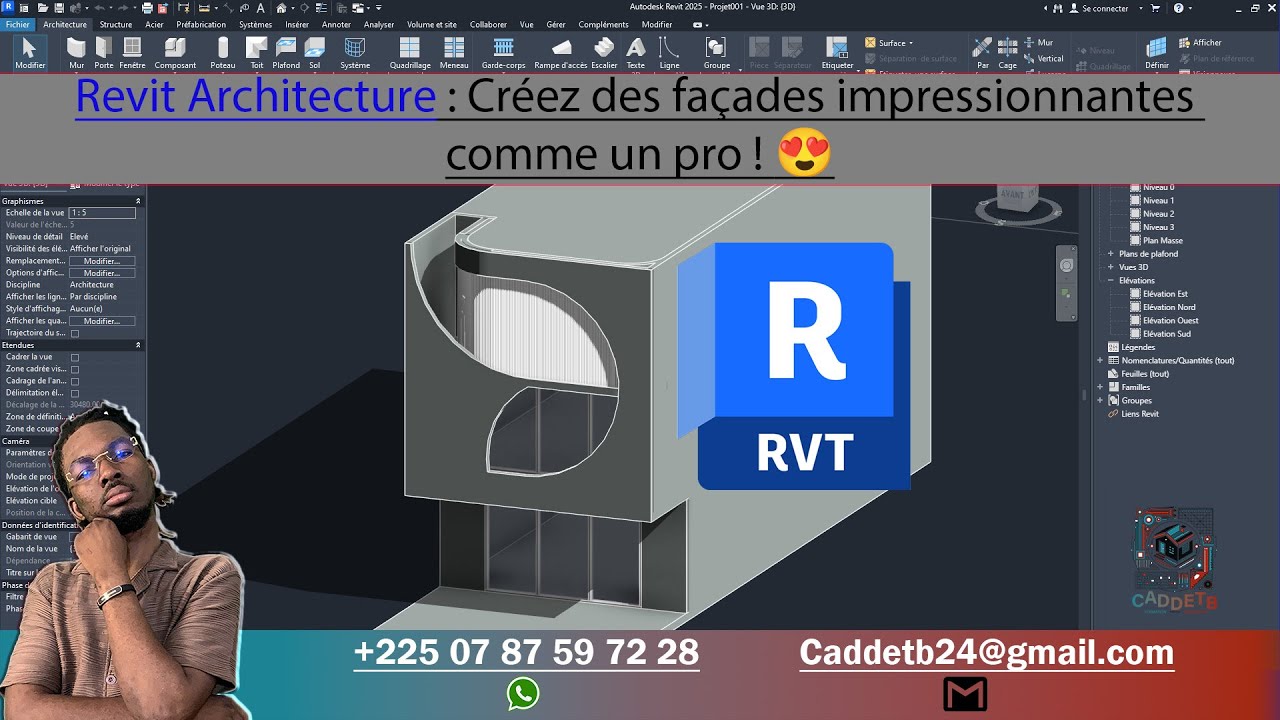Activate the Poteau column tool
Viewport: 1280px width, 720px height.
point(223,52)
